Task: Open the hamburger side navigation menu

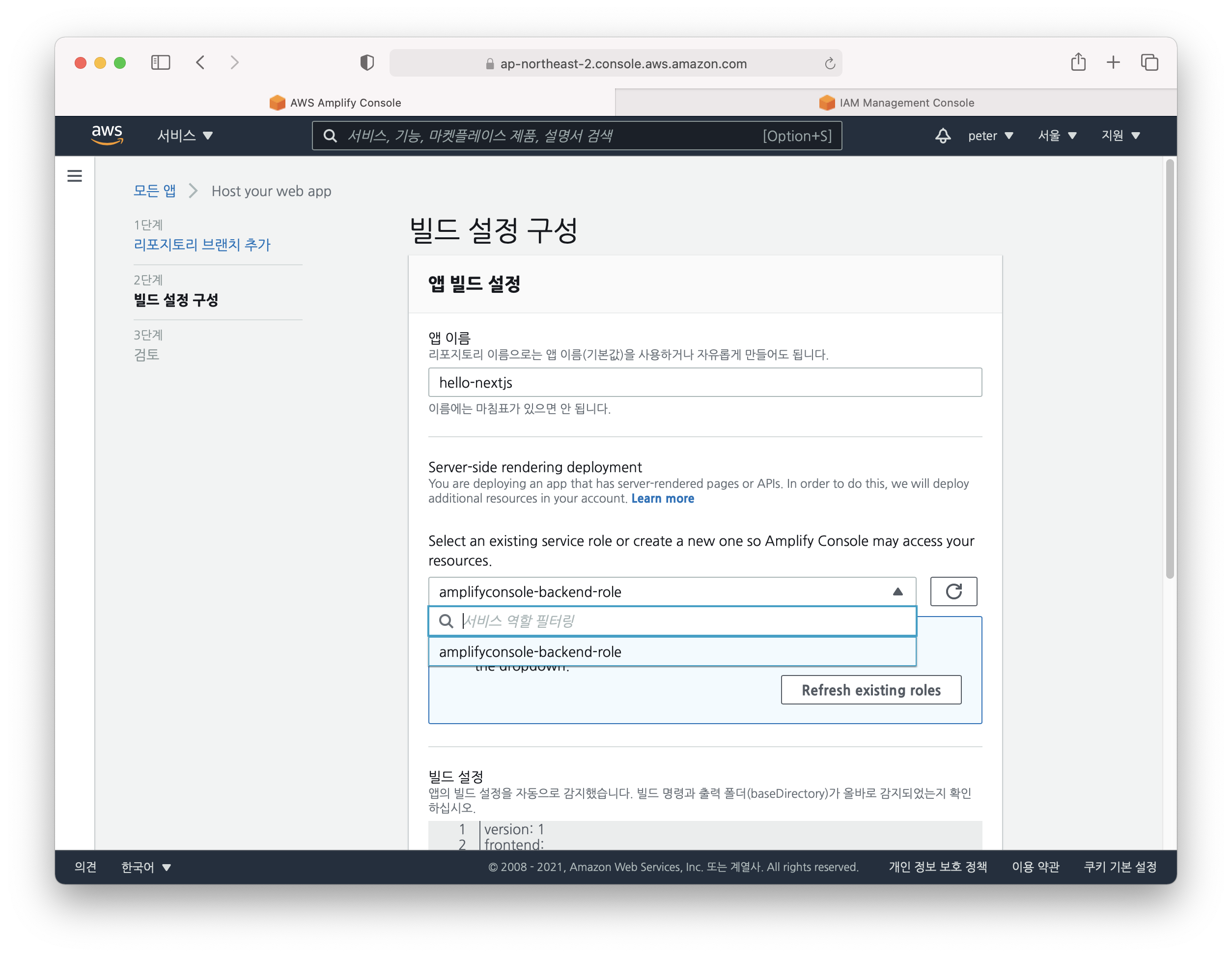Action: 75,176
